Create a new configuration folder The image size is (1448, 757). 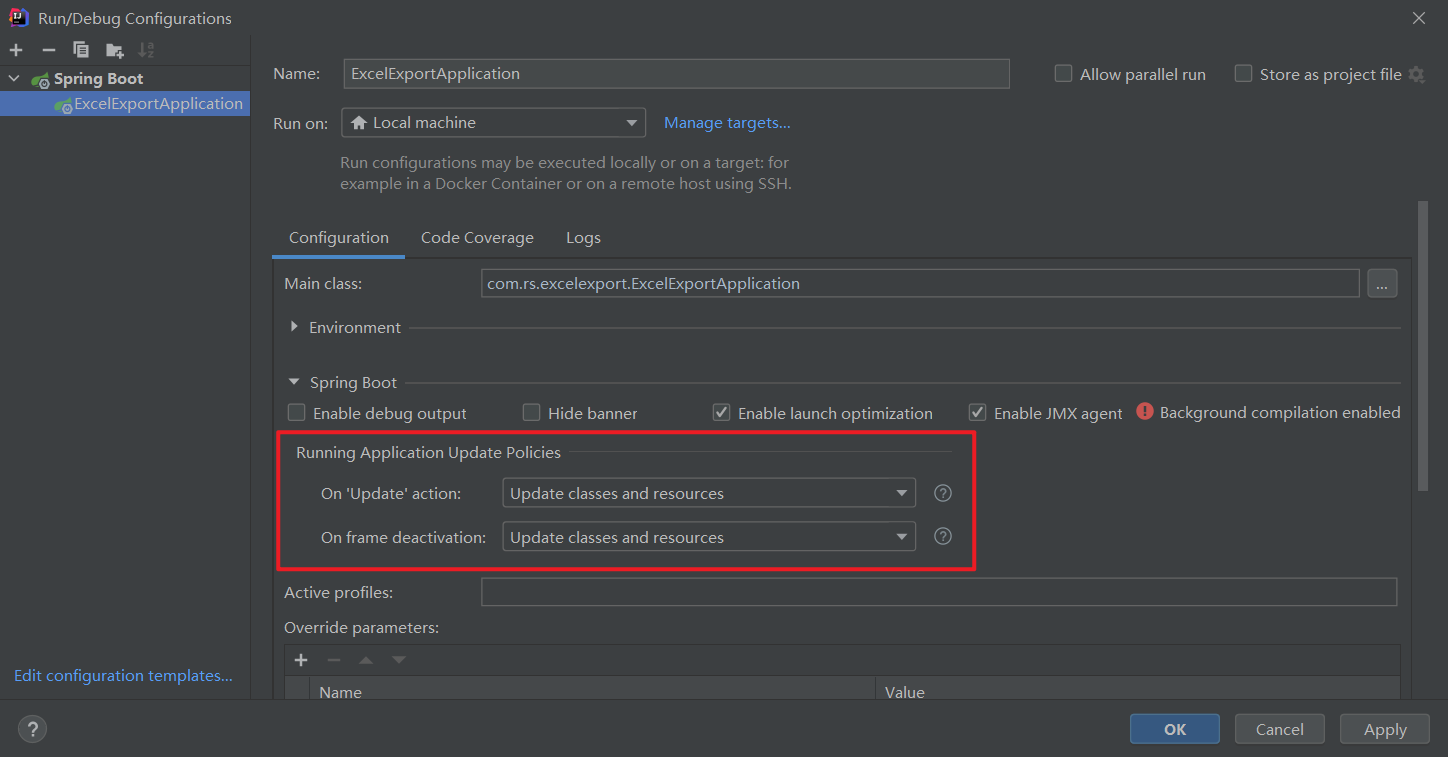115,50
